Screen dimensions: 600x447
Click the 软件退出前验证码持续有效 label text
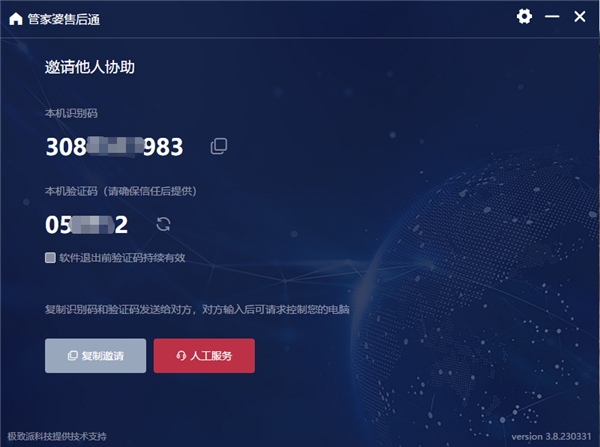pos(122,258)
